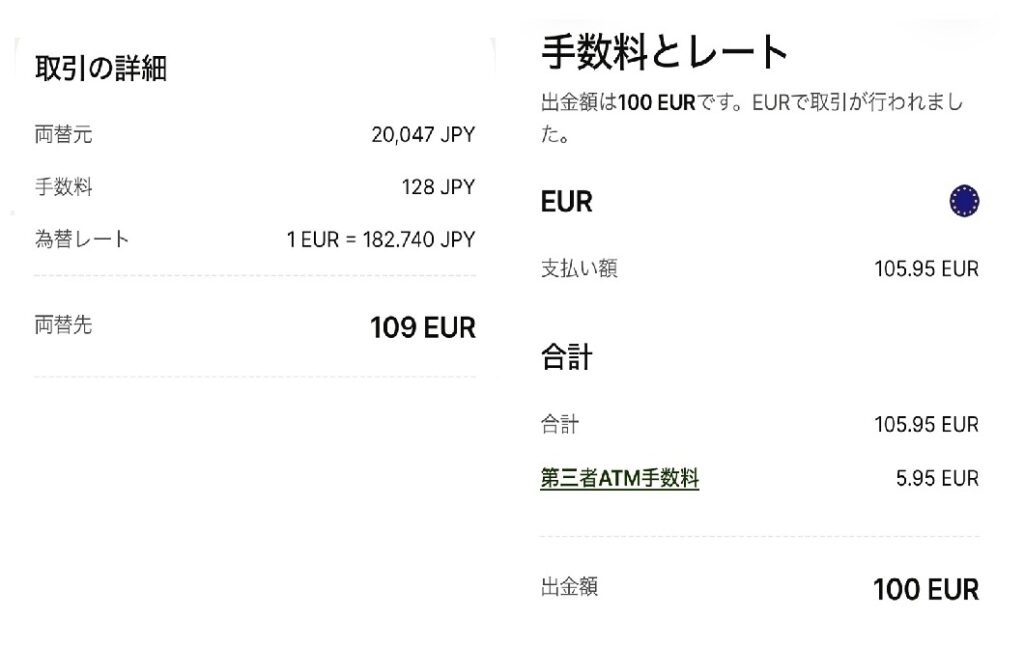This screenshot has height=647, width=1024.
Task: Click the 手数料とレート title
Action: pyautogui.click(x=665, y=52)
